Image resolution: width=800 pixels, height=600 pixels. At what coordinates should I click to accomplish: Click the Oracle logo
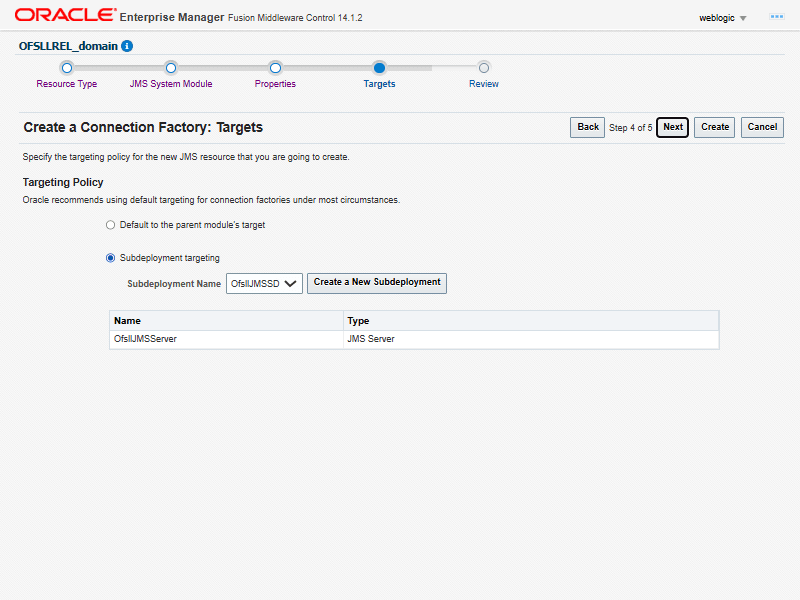coord(65,15)
